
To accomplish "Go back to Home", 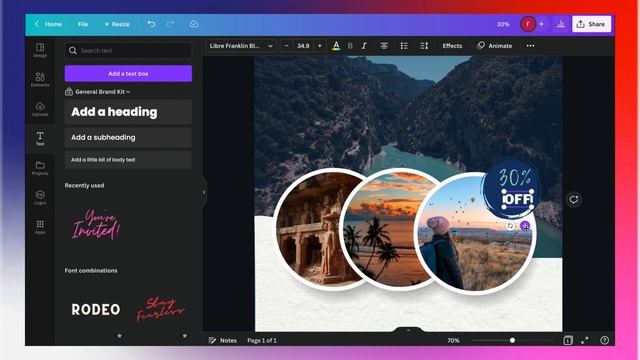I will [48, 24].
